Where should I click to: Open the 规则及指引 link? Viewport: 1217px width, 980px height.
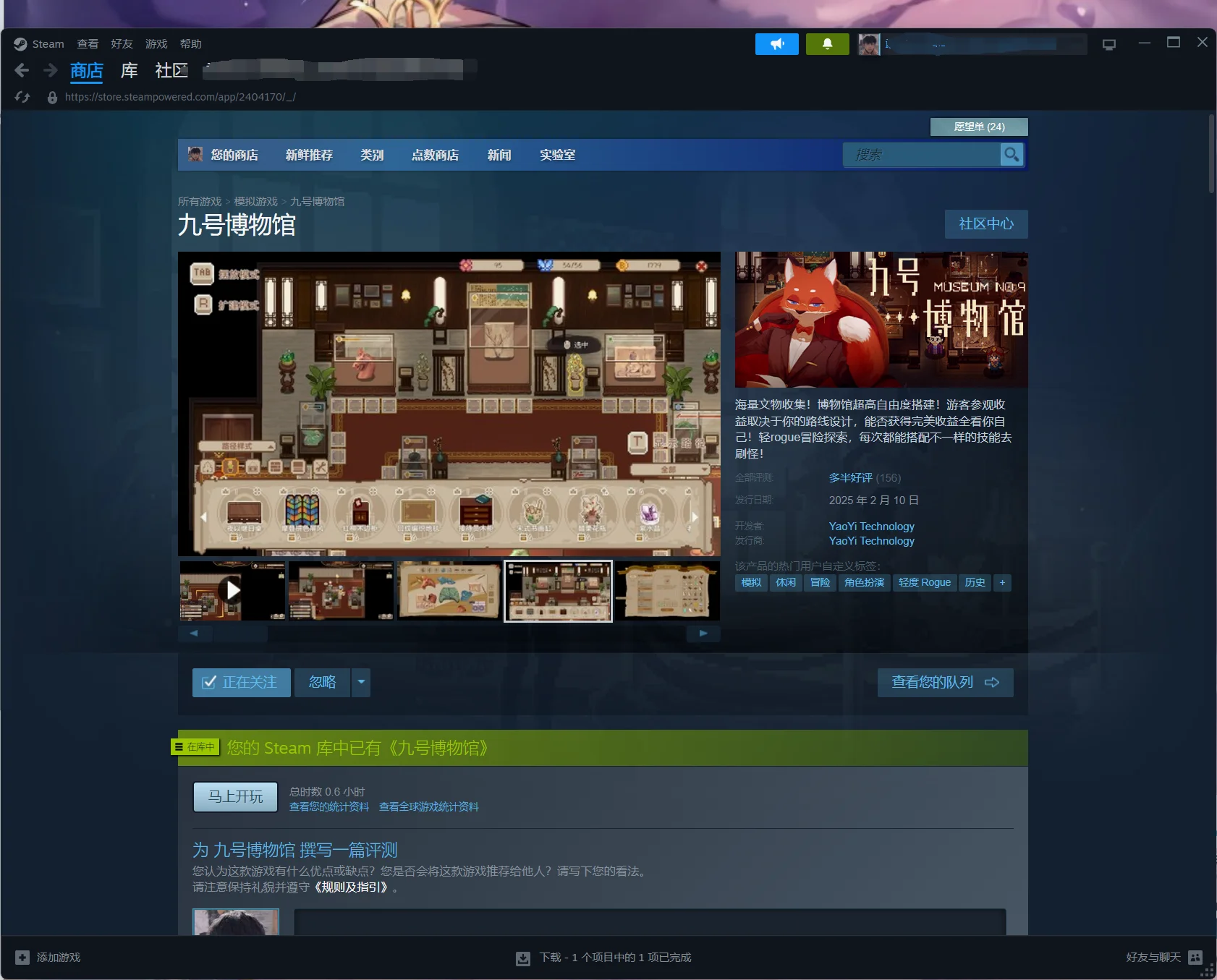tap(352, 887)
